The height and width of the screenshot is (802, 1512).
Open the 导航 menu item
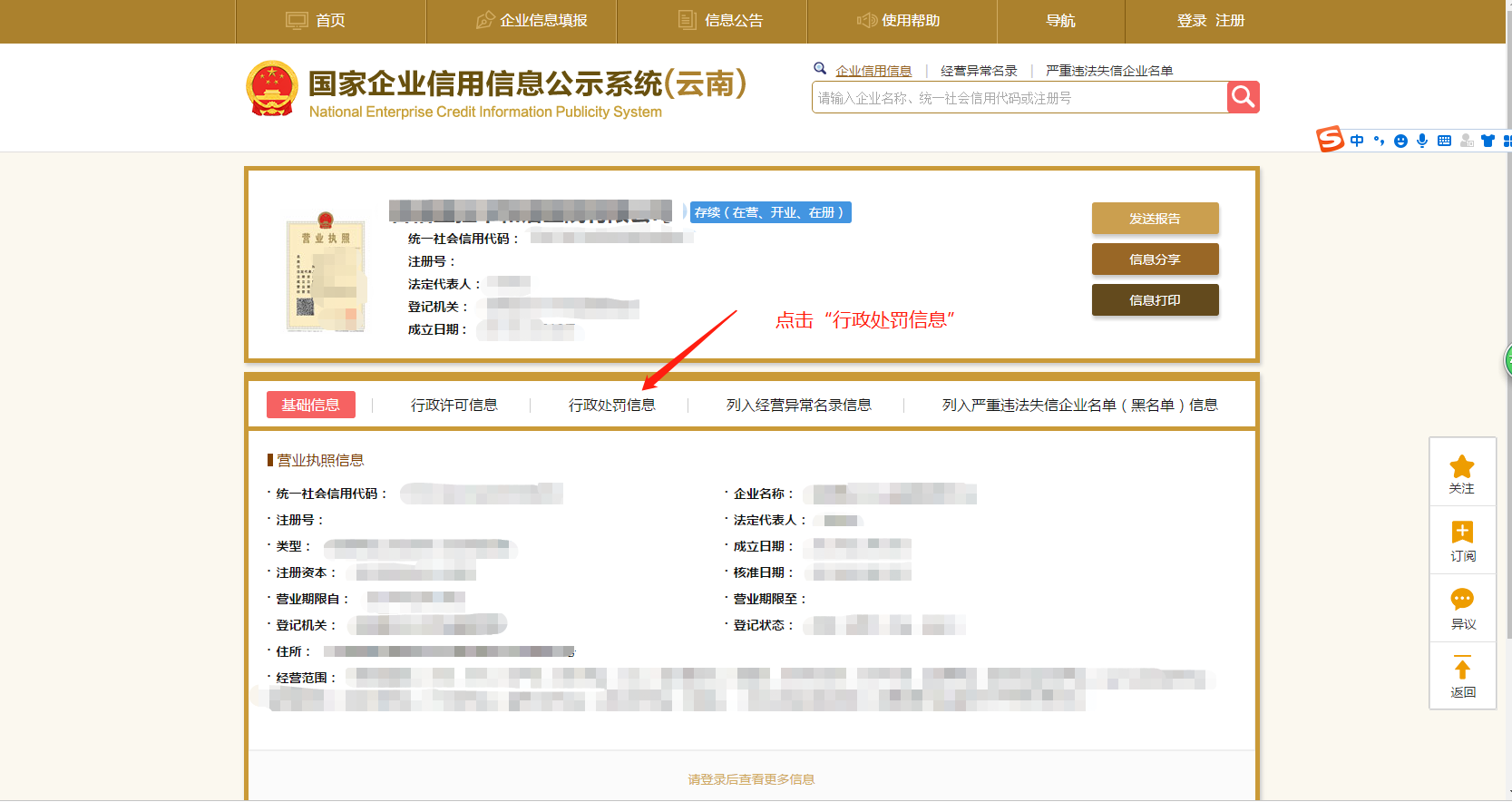[1060, 20]
